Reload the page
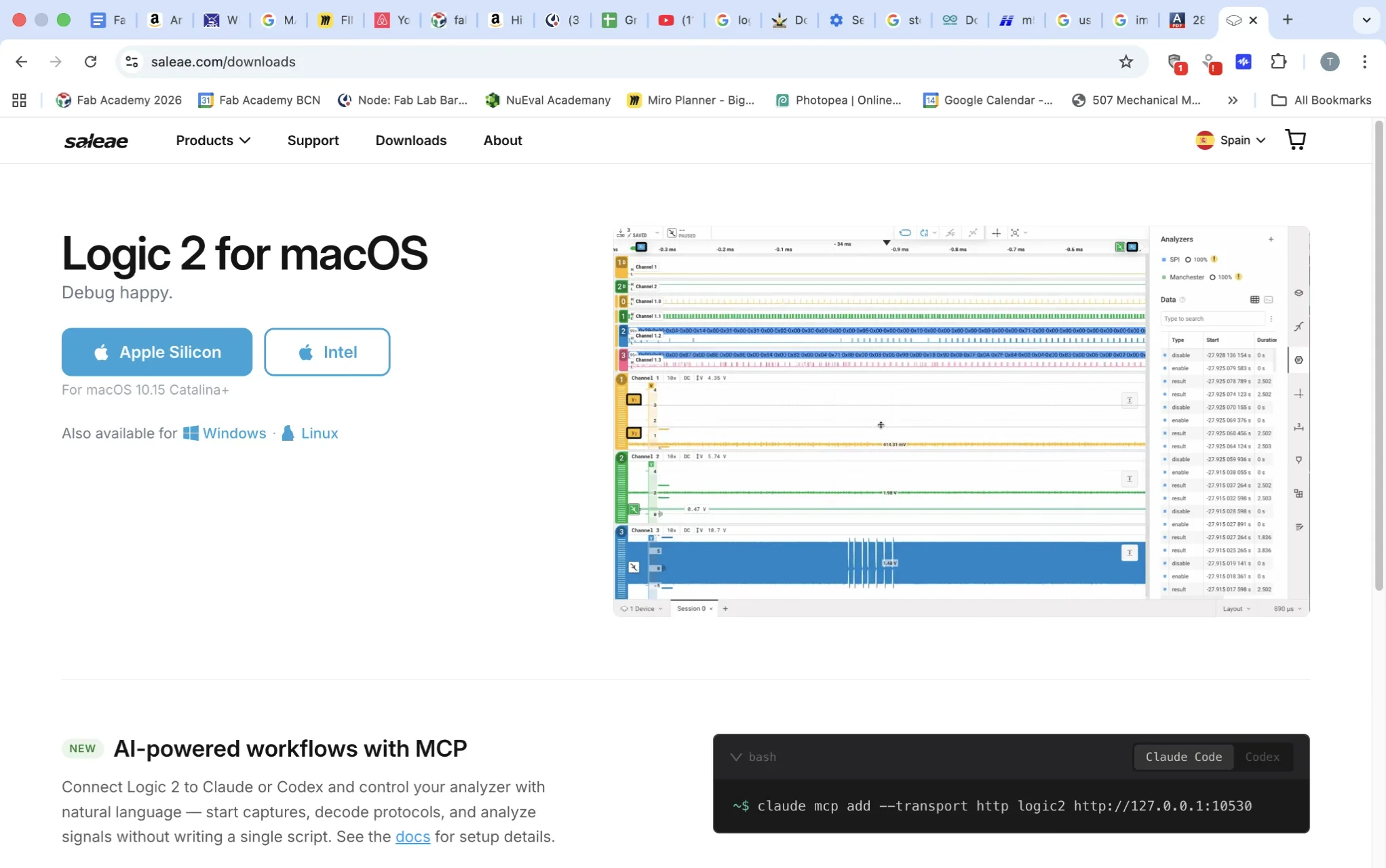This screenshot has width=1386, height=868. point(90,62)
